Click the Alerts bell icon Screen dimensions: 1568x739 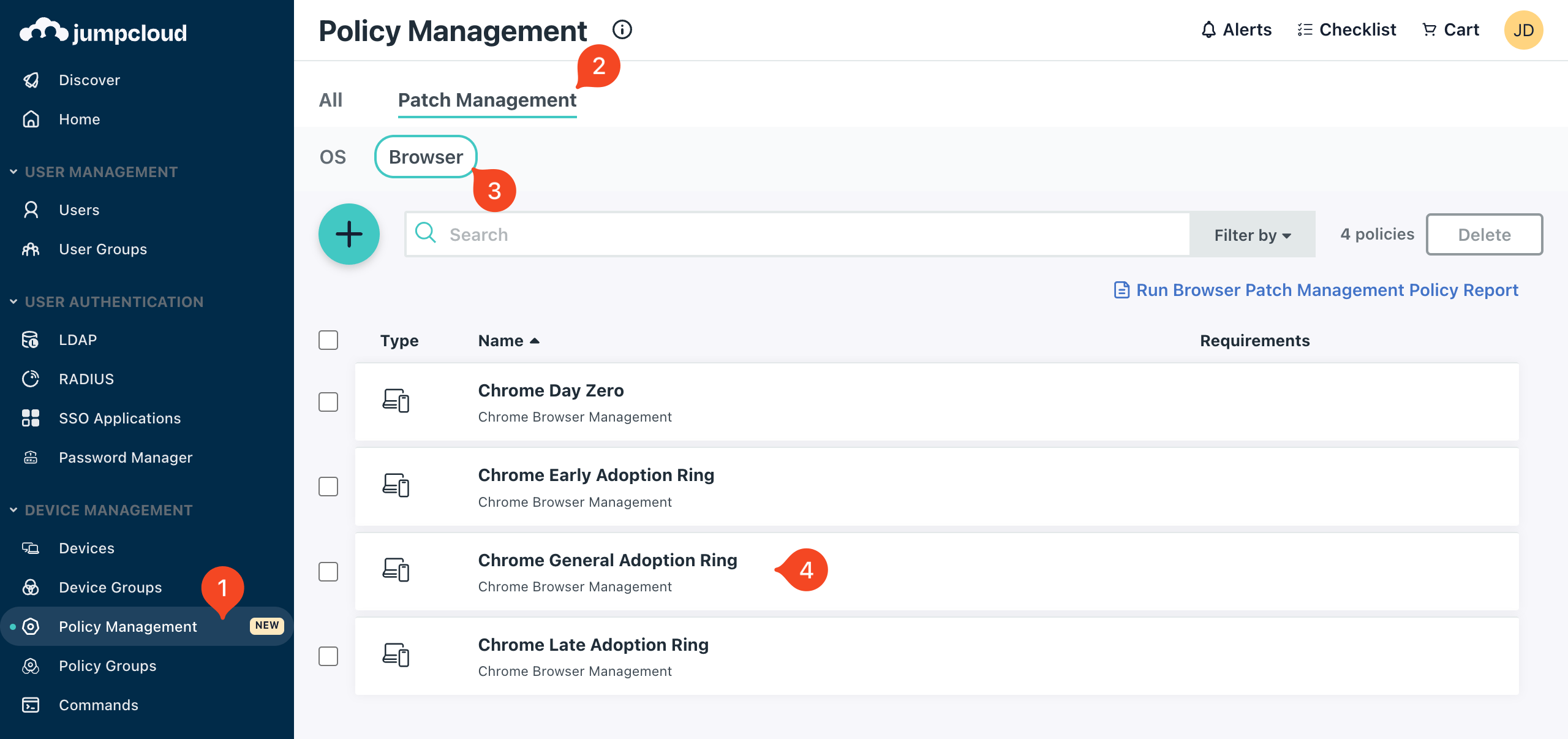pyautogui.click(x=1208, y=30)
